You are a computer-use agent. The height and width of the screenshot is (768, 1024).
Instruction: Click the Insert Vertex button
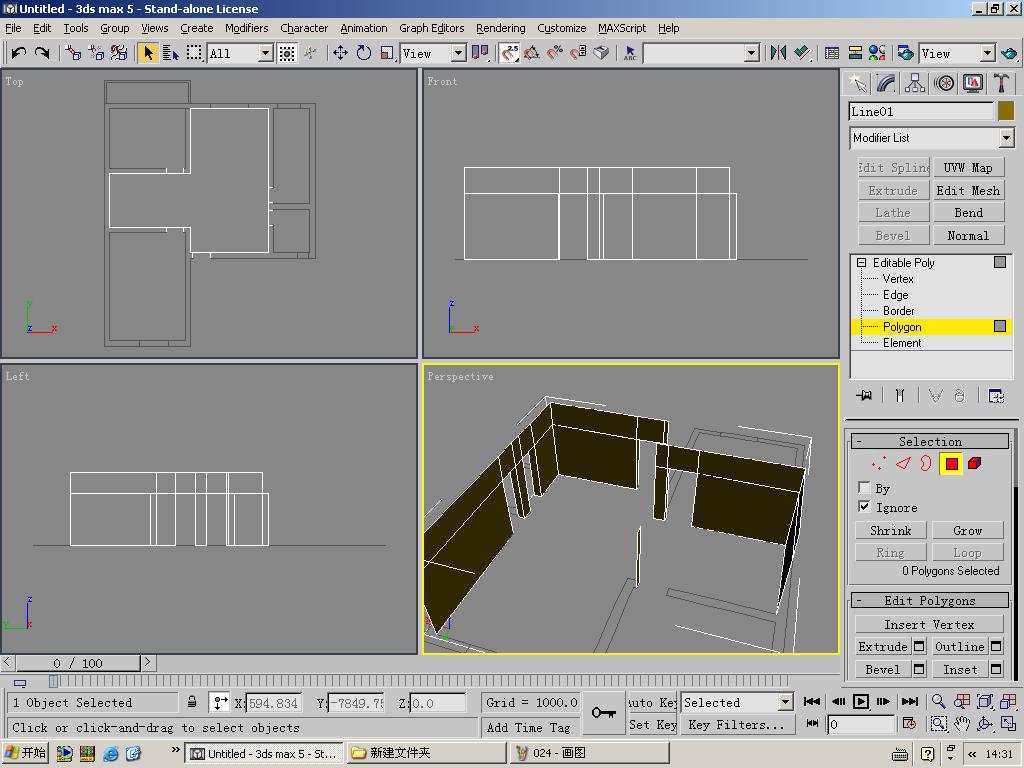(x=929, y=624)
